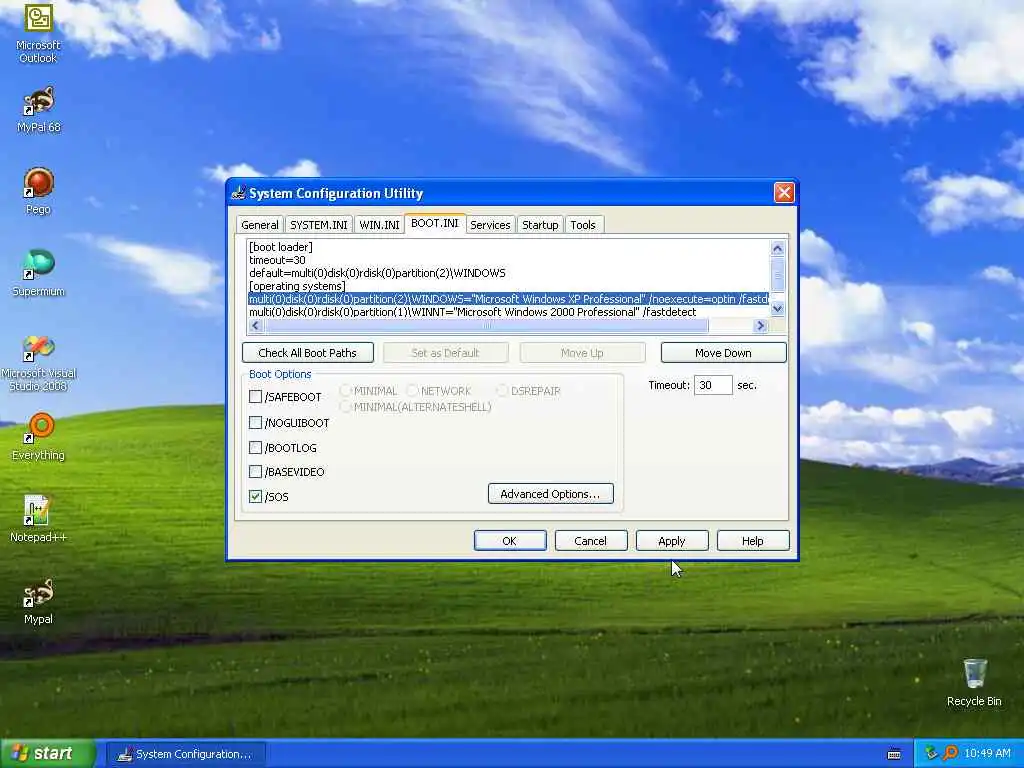Click Check All Boot Paths button
1024x768 pixels.
[308, 353]
